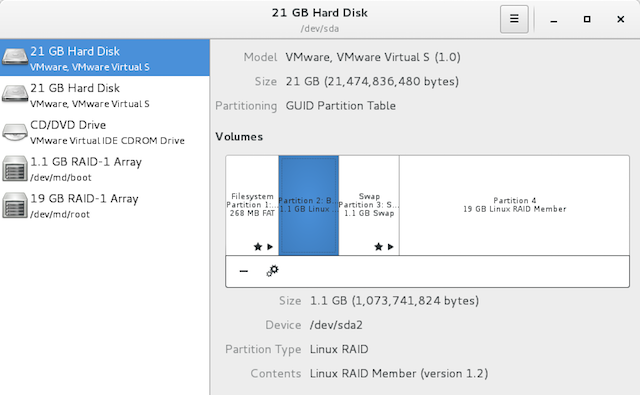Click play arrow on Swap partition
Screen dimensions: 640x395
(391, 246)
